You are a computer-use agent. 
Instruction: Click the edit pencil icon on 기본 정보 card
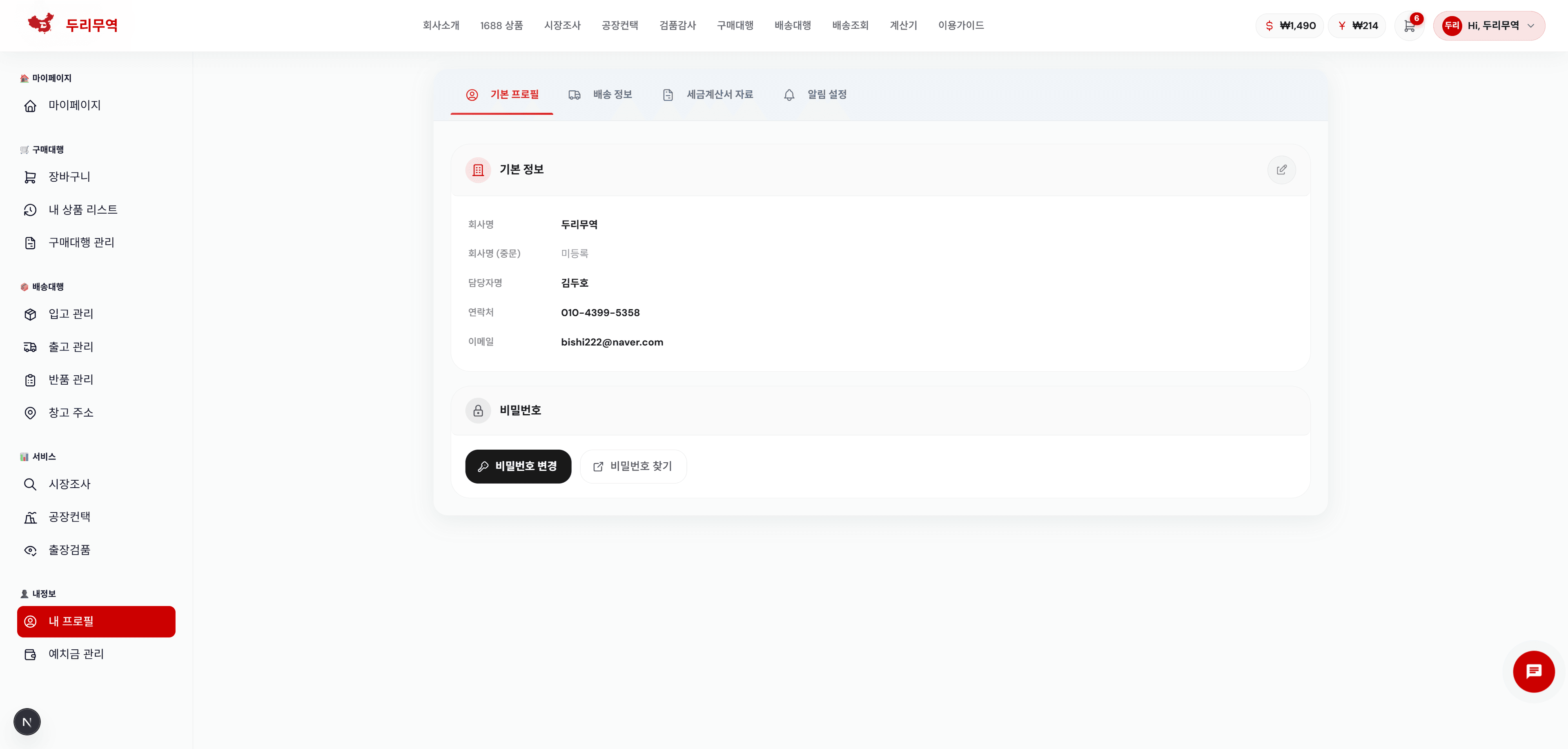[x=1283, y=170]
